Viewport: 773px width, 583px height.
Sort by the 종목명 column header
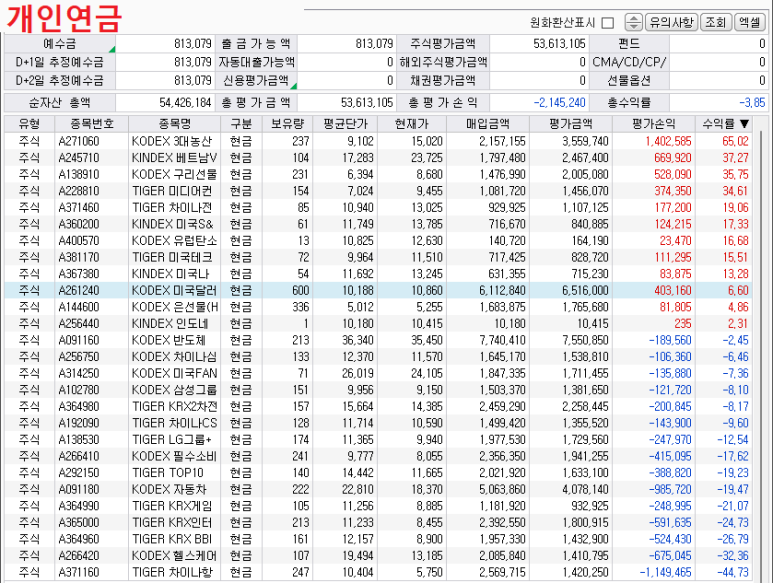175,124
